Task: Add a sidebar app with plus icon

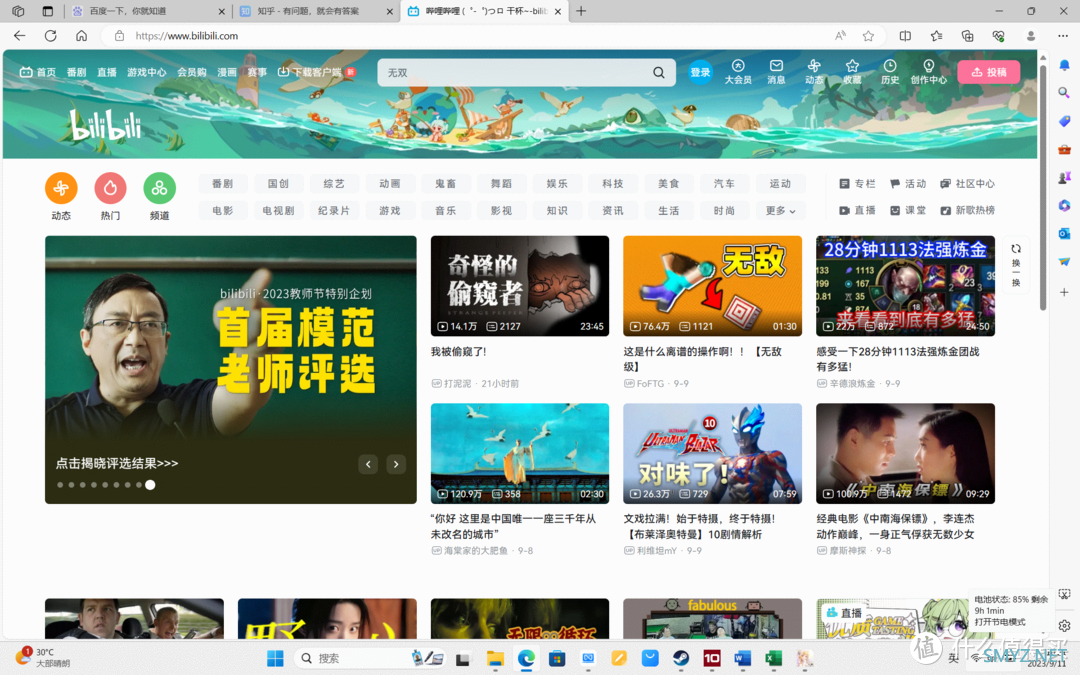Action: (x=1064, y=293)
